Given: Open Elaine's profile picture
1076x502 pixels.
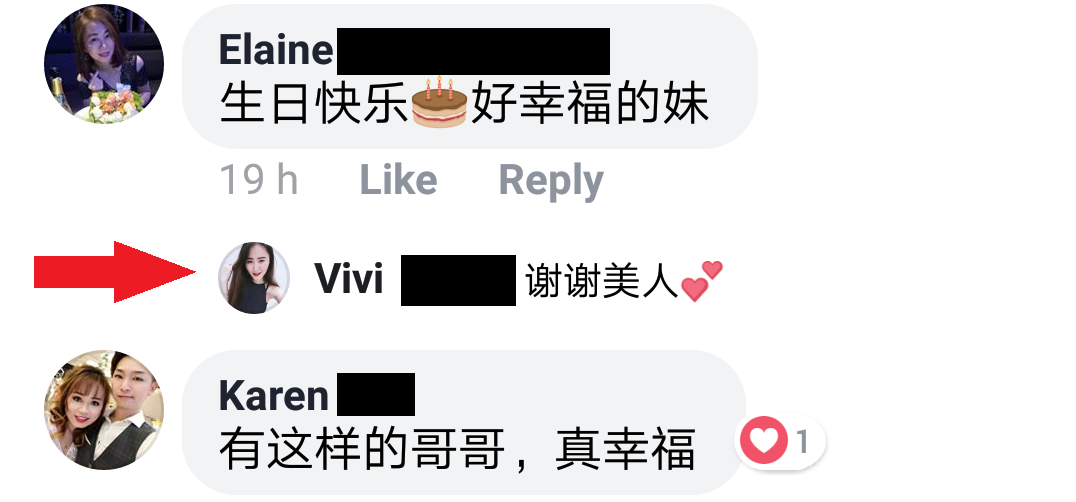Looking at the screenshot, I should pyautogui.click(x=104, y=64).
